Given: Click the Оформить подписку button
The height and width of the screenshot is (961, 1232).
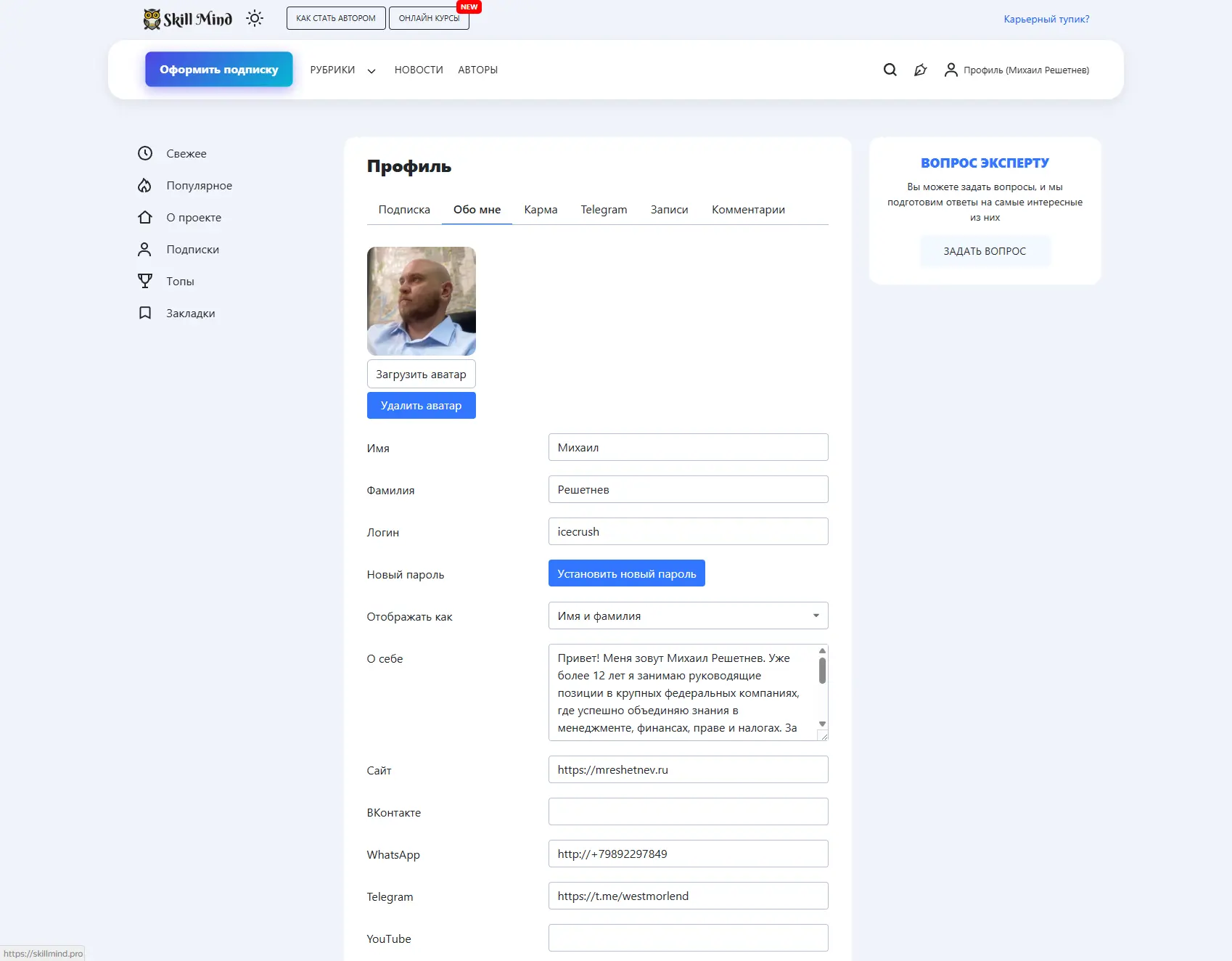Looking at the screenshot, I should coord(219,69).
